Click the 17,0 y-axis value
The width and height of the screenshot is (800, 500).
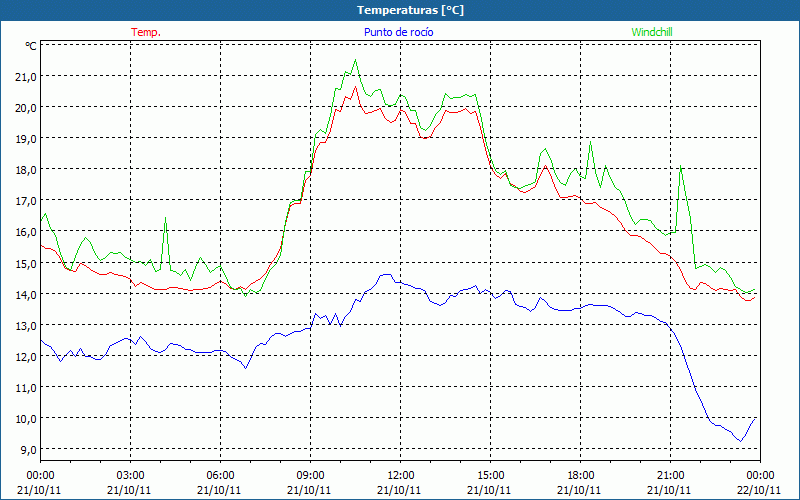click(27, 201)
